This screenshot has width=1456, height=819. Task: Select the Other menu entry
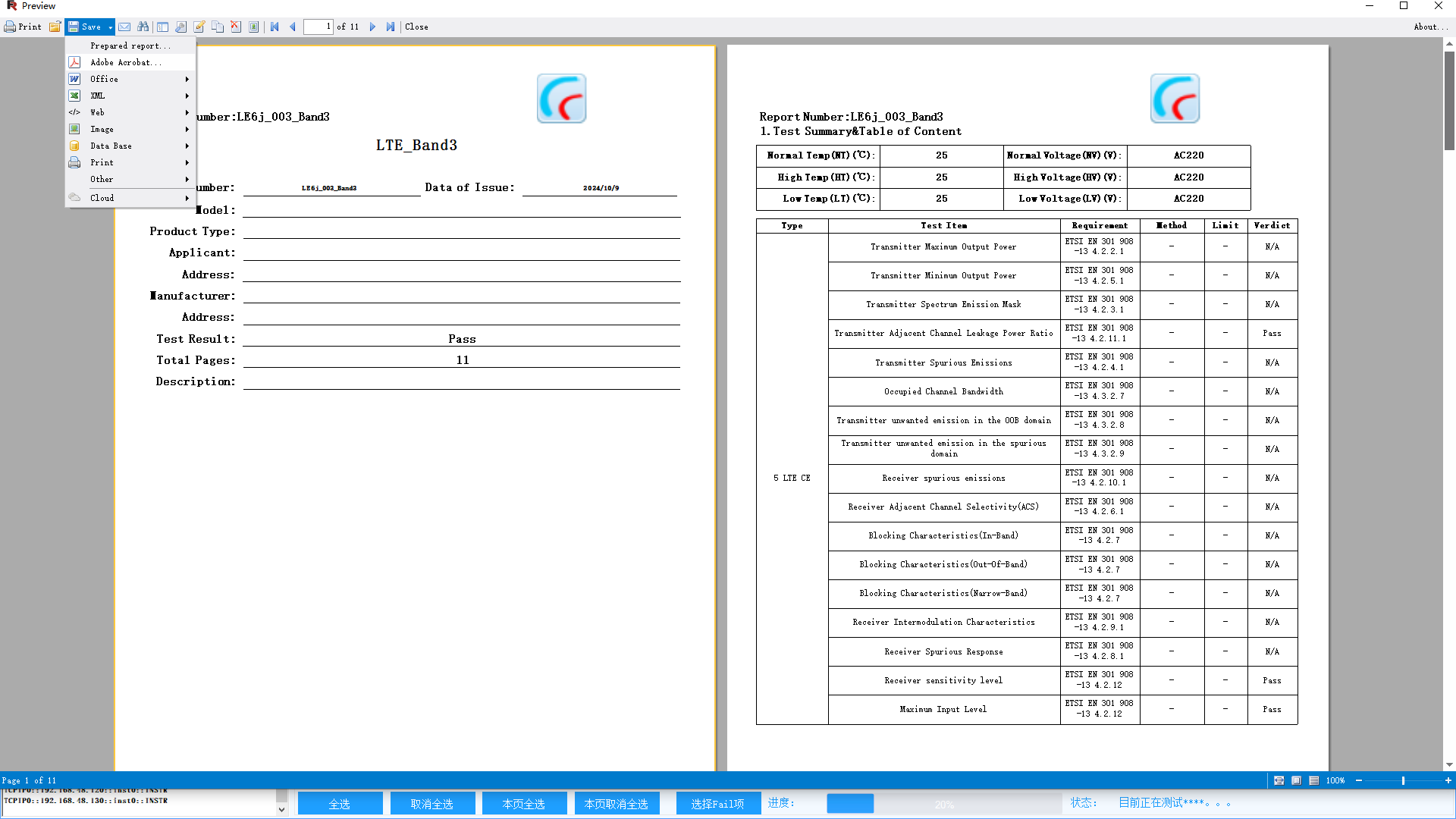pyautogui.click(x=130, y=179)
